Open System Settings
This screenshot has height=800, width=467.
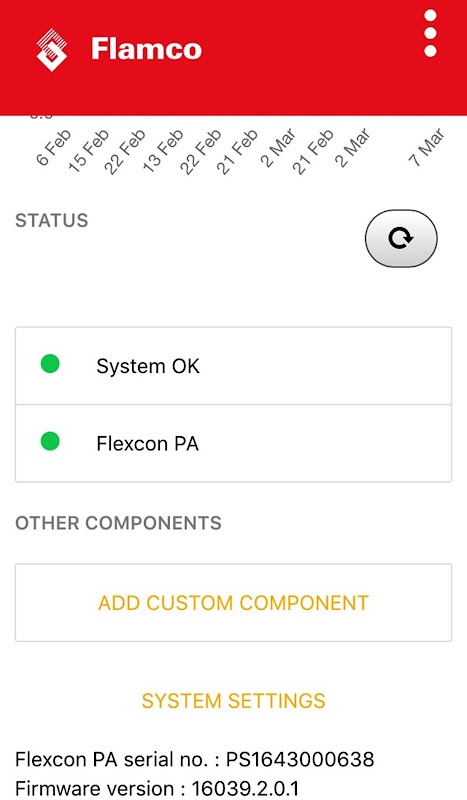[x=233, y=701]
